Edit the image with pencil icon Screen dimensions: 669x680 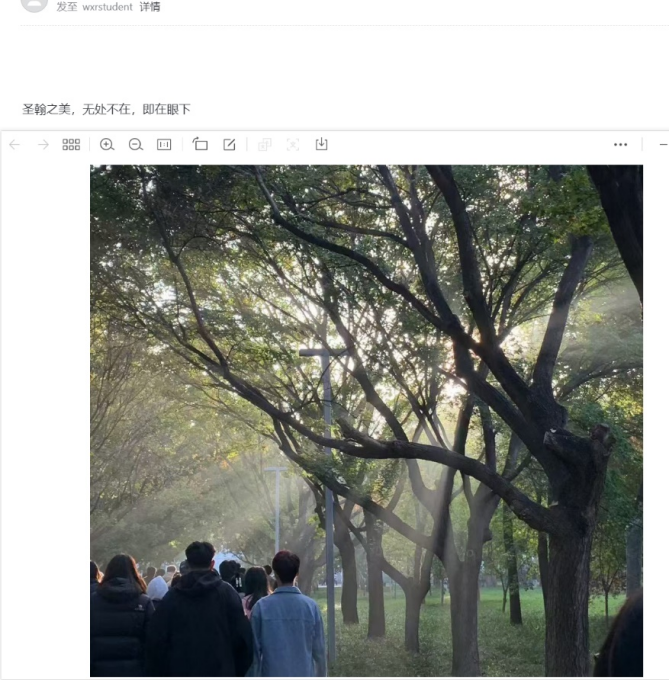[229, 144]
